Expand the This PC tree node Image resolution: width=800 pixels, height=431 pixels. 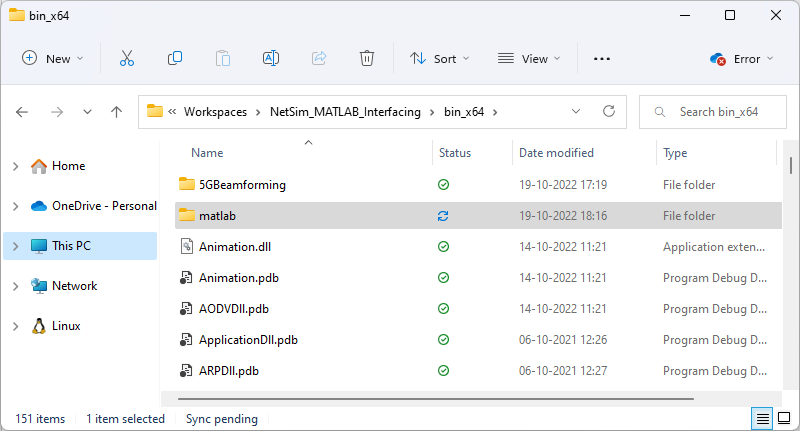(x=15, y=246)
